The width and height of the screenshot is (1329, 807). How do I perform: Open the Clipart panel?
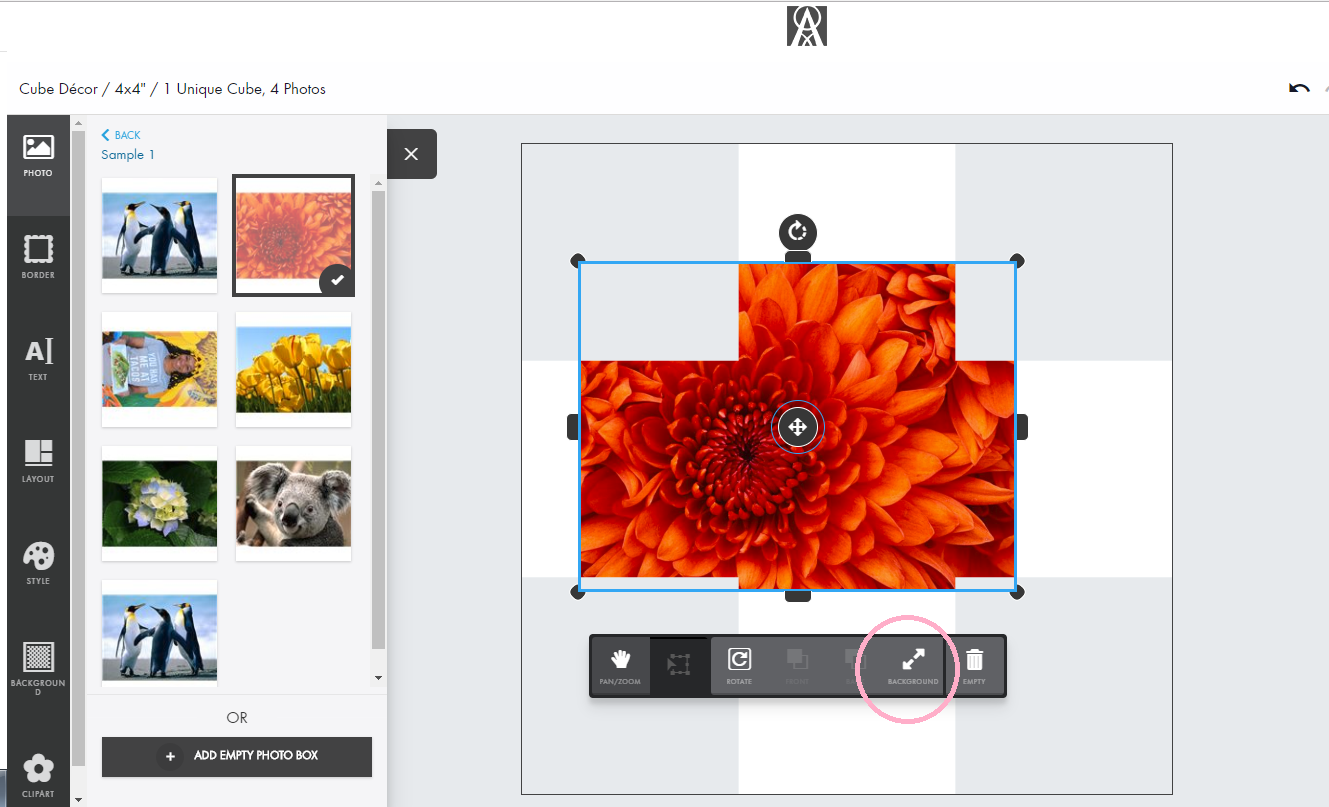pos(38,776)
